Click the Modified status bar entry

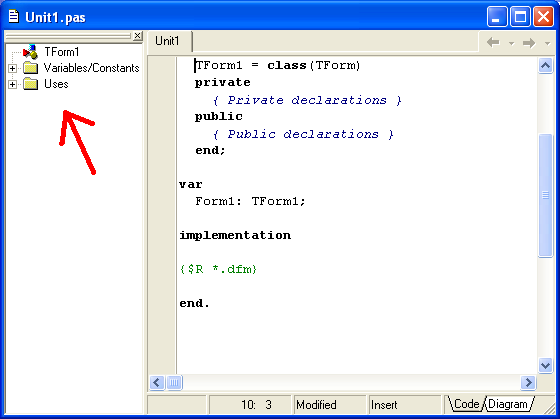(x=330, y=405)
